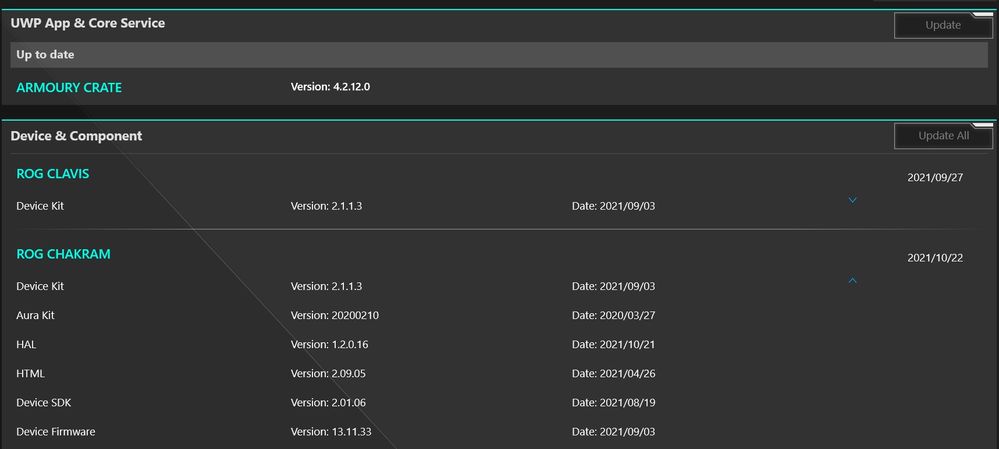
Task: Click the 'Up to date' status bar
Action: tap(499, 55)
